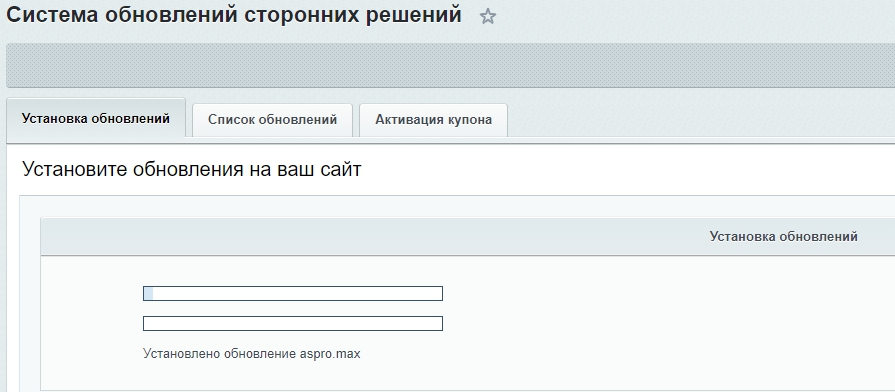895x392 pixels.
Task: Open the Активация купона tab
Action: click(433, 120)
